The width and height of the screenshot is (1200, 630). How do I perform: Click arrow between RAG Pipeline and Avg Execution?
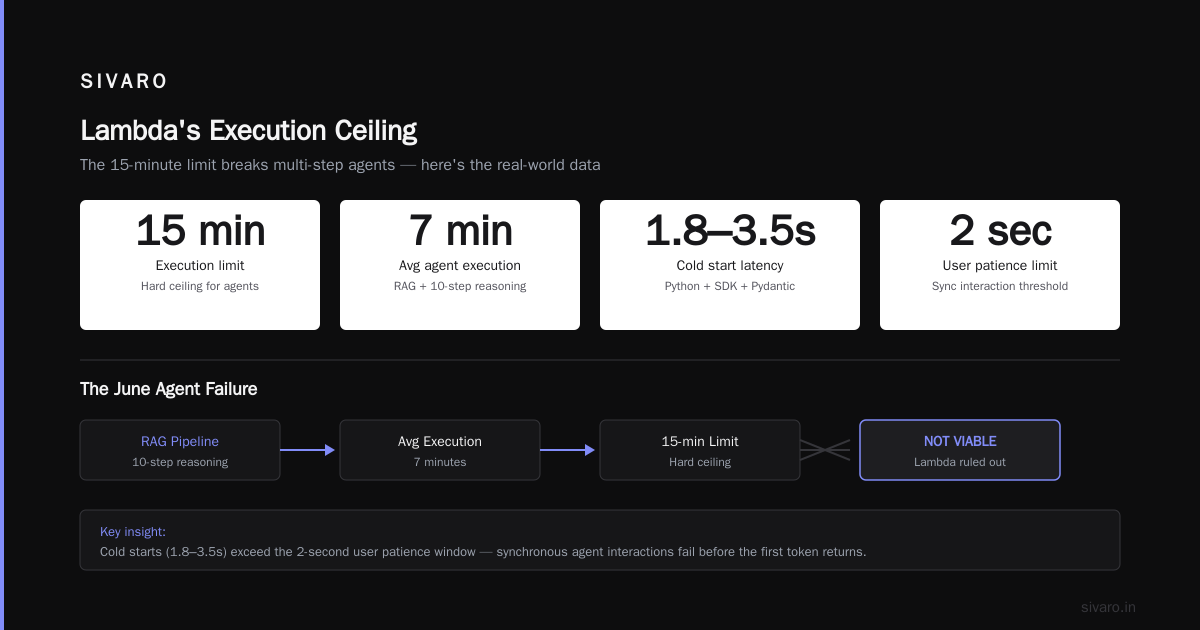(308, 450)
